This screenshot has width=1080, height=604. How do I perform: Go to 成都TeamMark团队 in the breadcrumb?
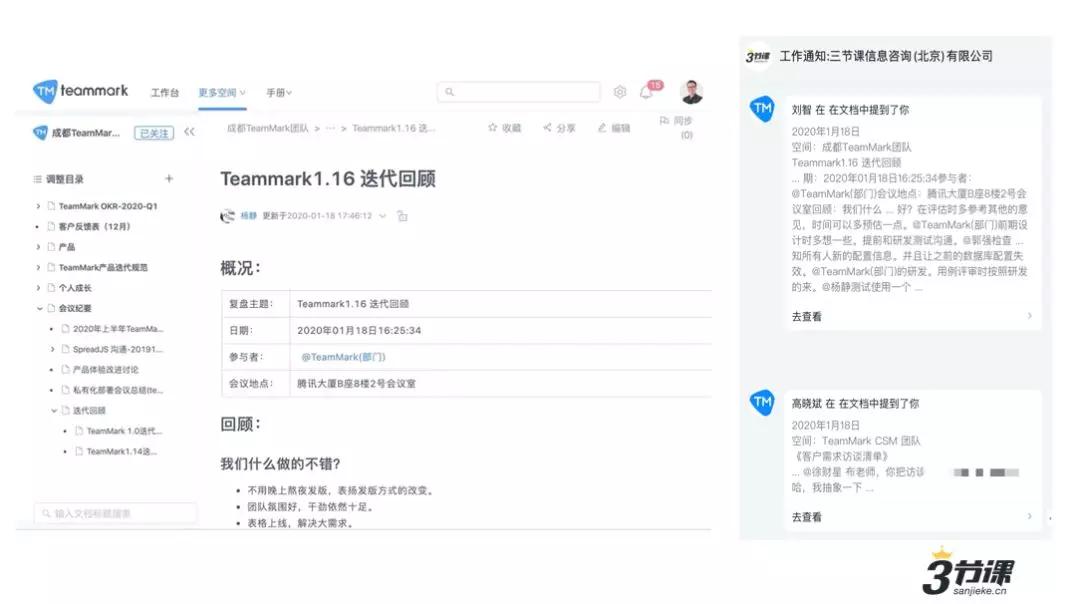coord(268,128)
